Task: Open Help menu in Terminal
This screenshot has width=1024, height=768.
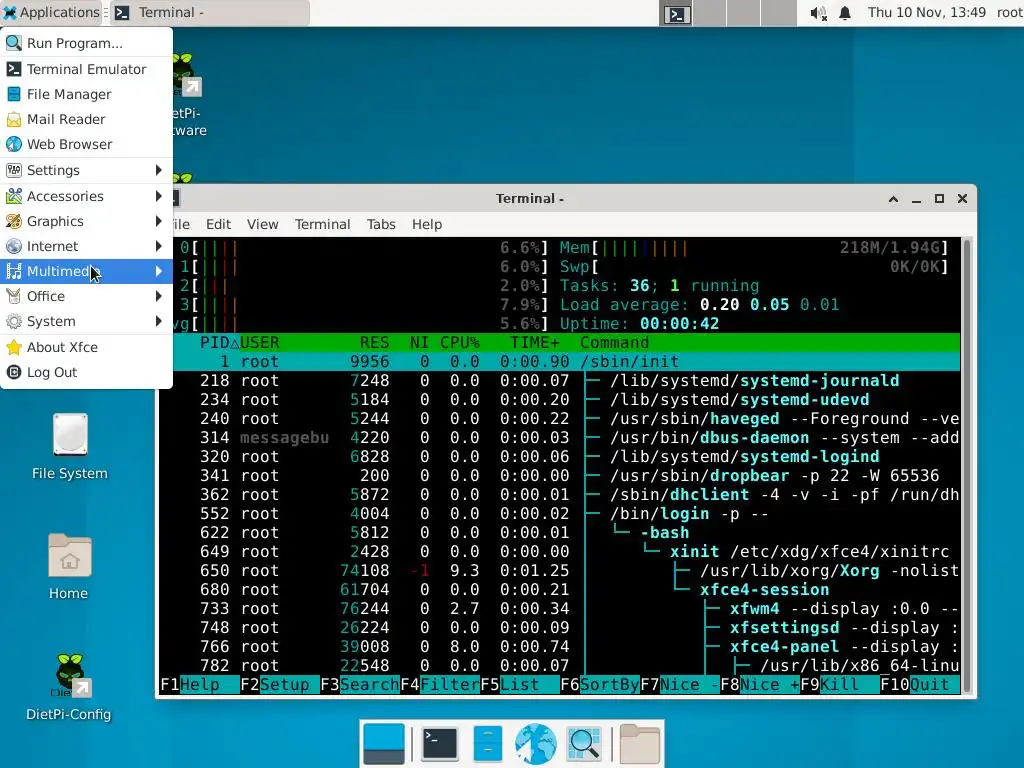Action: pos(427,225)
